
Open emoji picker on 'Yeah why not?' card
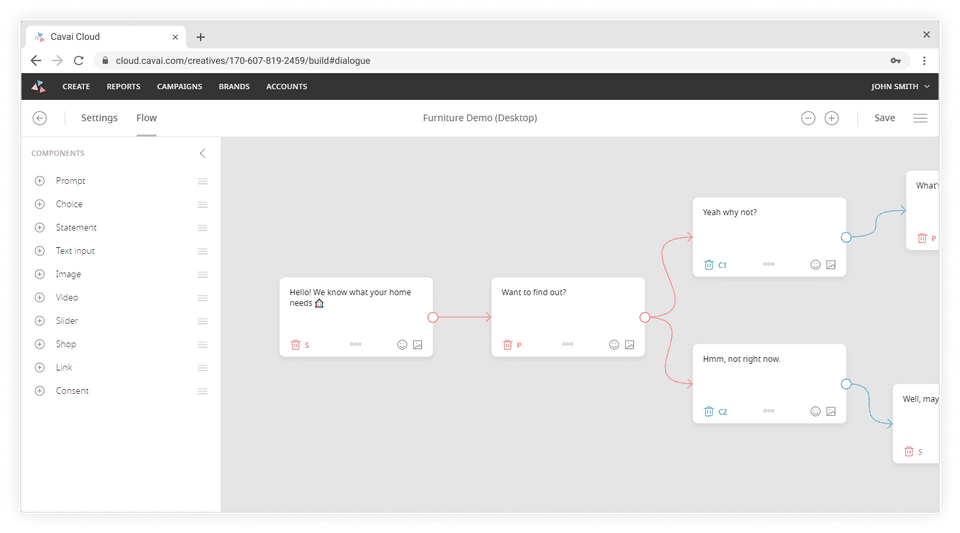pyautogui.click(x=816, y=265)
